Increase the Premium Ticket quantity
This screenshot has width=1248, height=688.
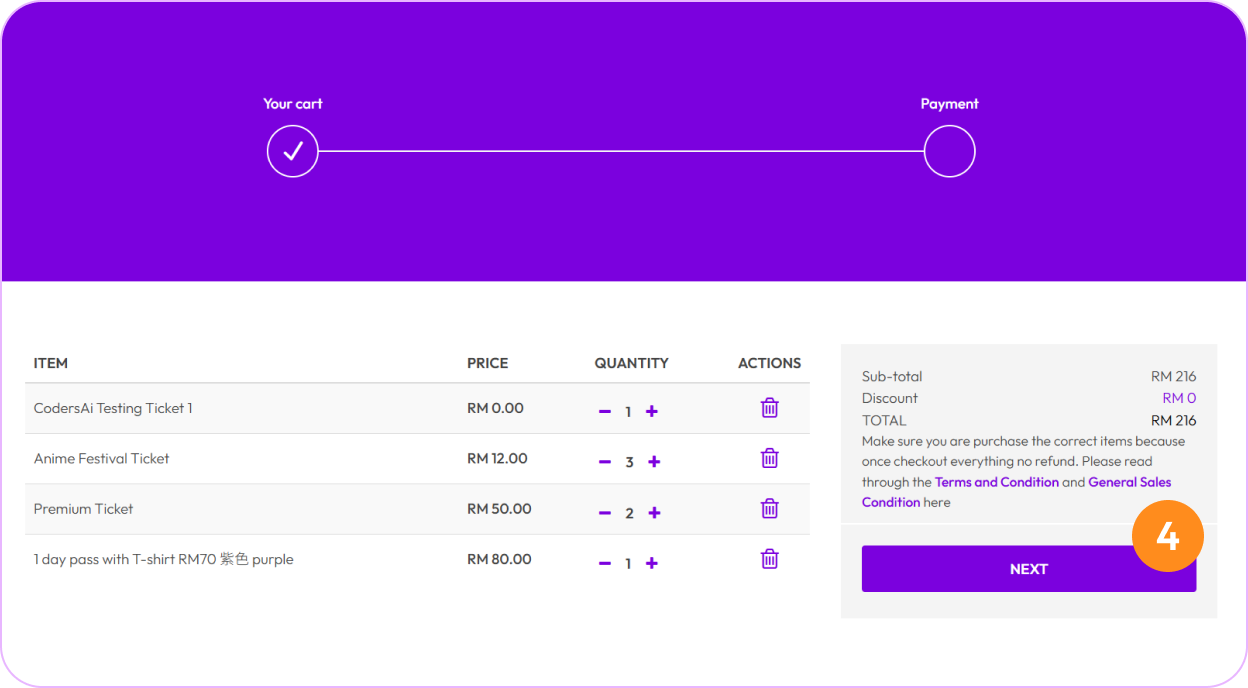tap(654, 513)
